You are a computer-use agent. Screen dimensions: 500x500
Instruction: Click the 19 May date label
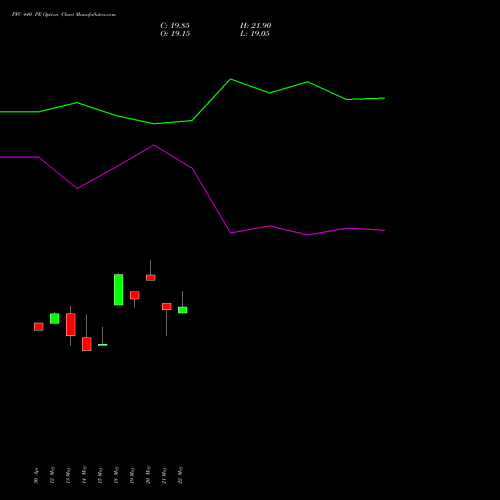pyautogui.click(x=132, y=475)
